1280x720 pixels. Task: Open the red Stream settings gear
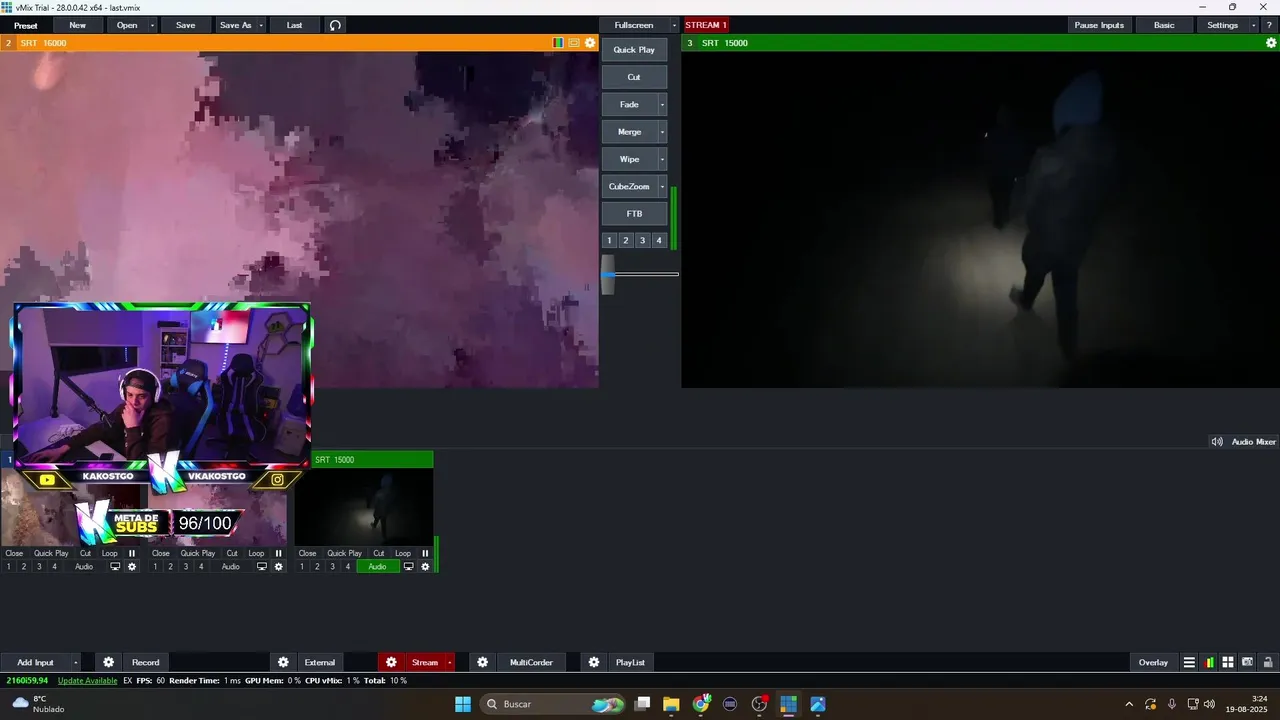tap(391, 662)
